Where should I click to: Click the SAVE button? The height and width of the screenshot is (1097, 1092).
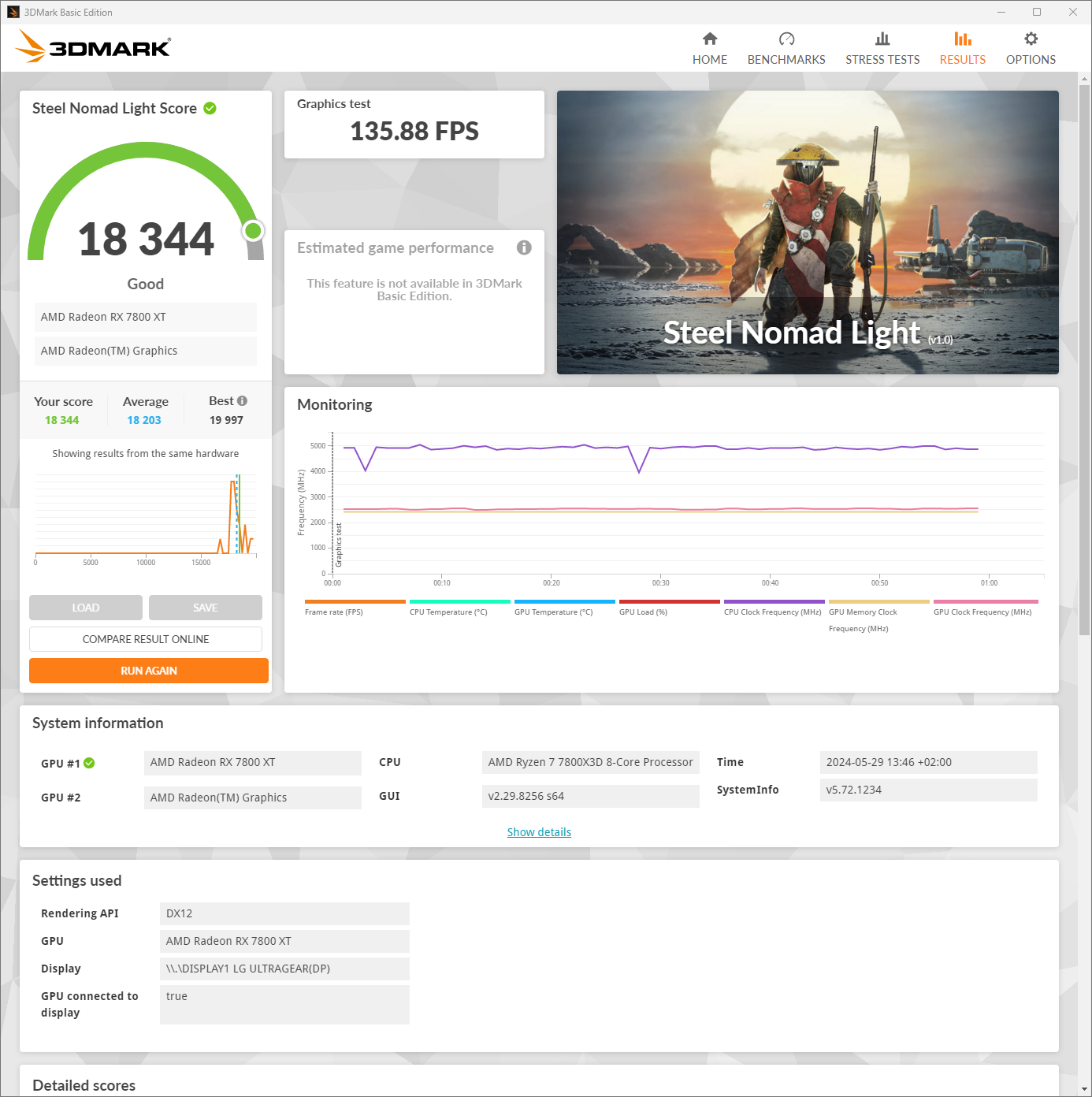206,608
